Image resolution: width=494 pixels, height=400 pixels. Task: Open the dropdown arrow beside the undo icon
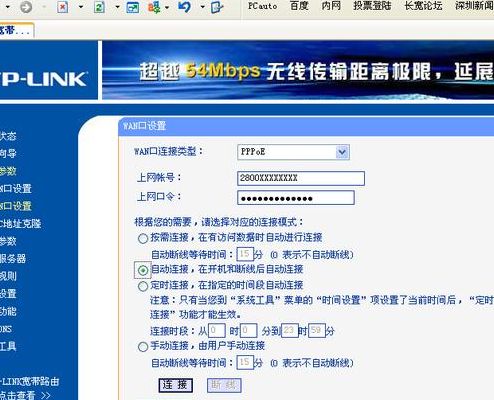202,7
